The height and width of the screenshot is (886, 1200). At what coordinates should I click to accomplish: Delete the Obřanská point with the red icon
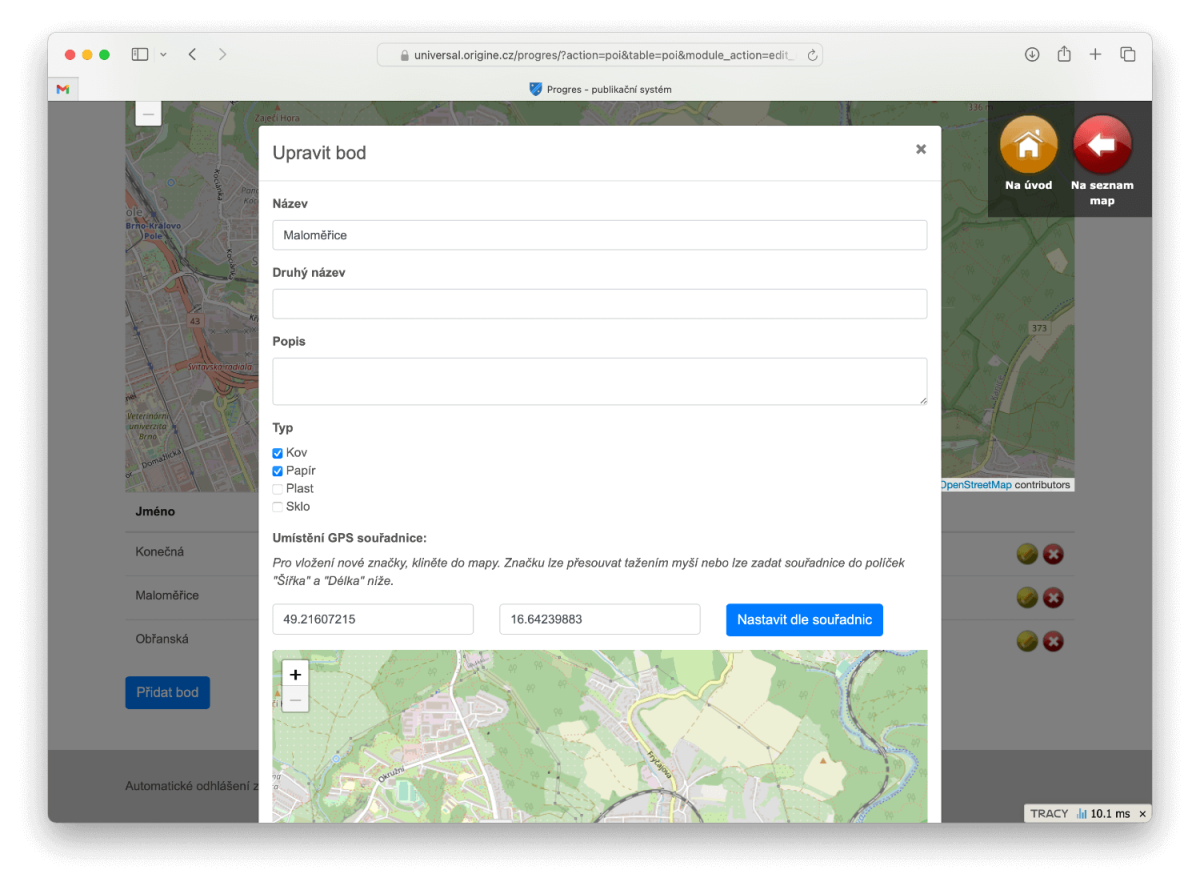1053,641
